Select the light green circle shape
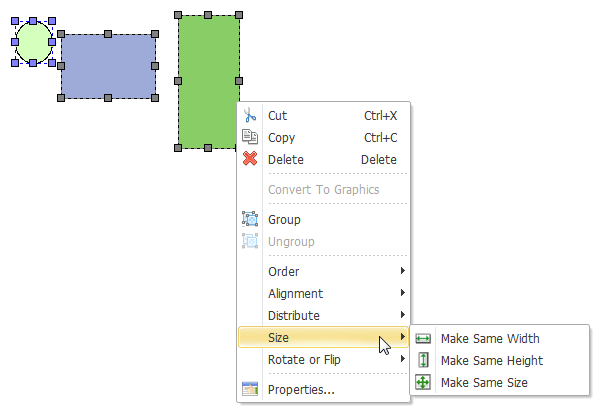This screenshot has width=594, height=407. coord(34,42)
